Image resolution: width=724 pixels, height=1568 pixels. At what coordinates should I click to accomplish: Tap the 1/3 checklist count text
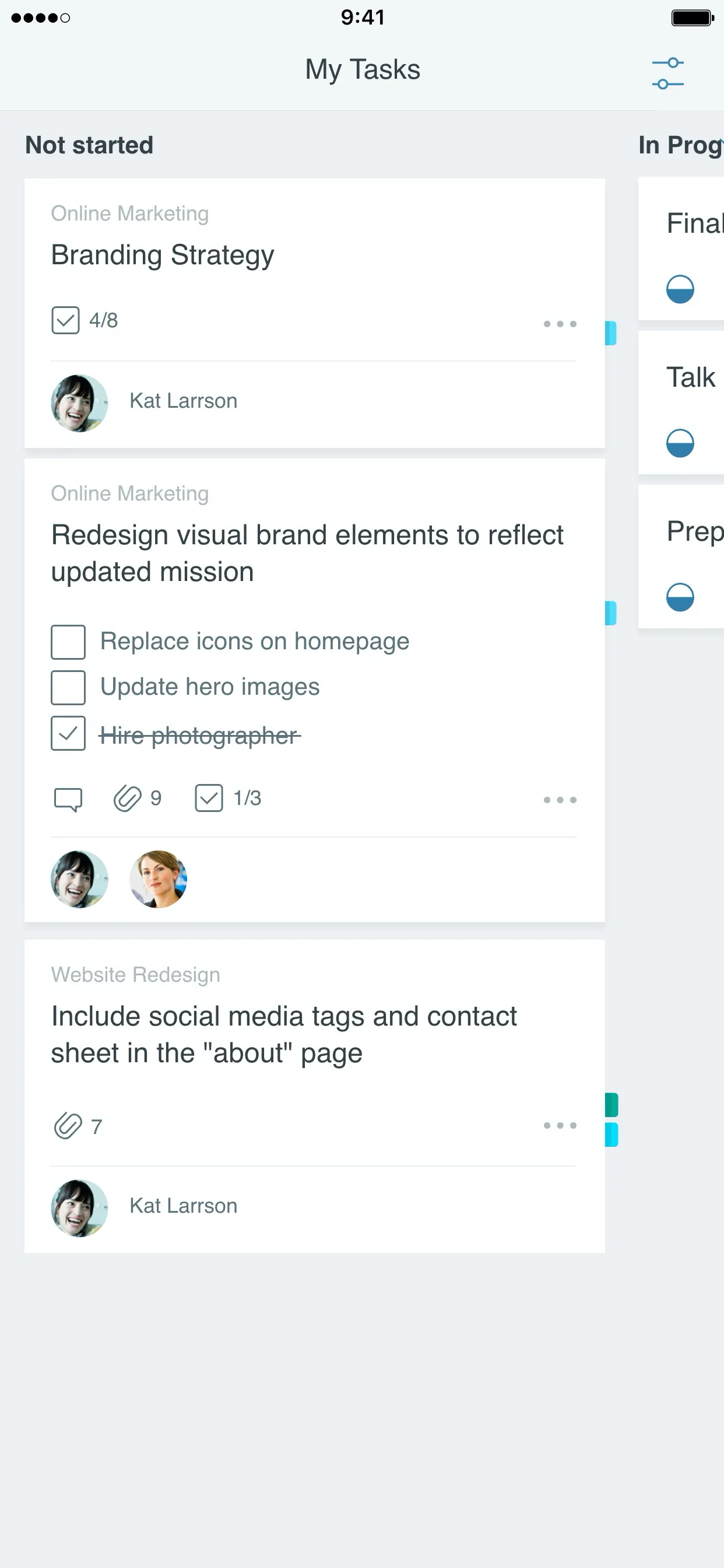coord(247,798)
